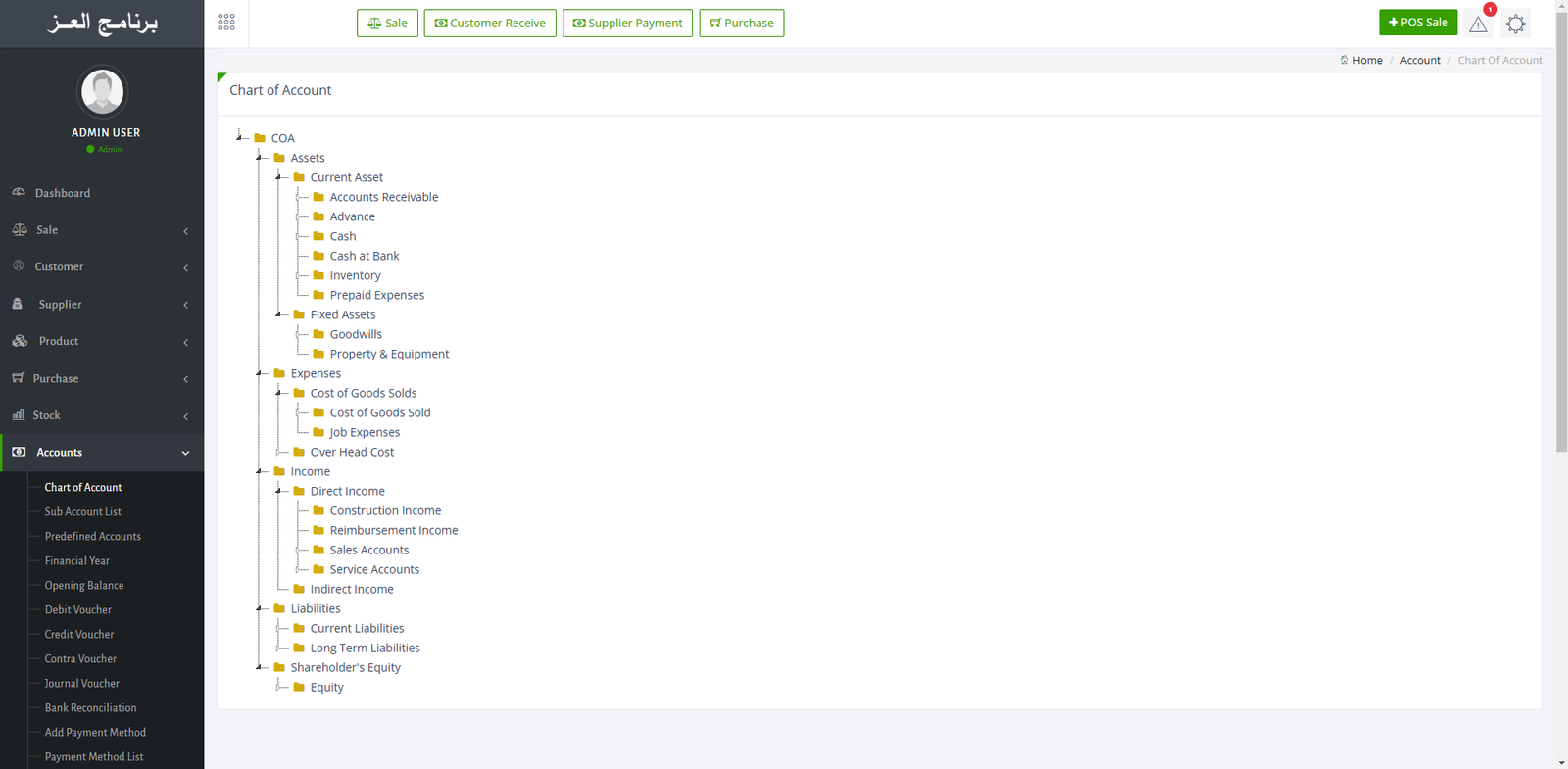Open the settings gear icon
Screen dimensions: 1568x769
pyautogui.click(x=1515, y=24)
